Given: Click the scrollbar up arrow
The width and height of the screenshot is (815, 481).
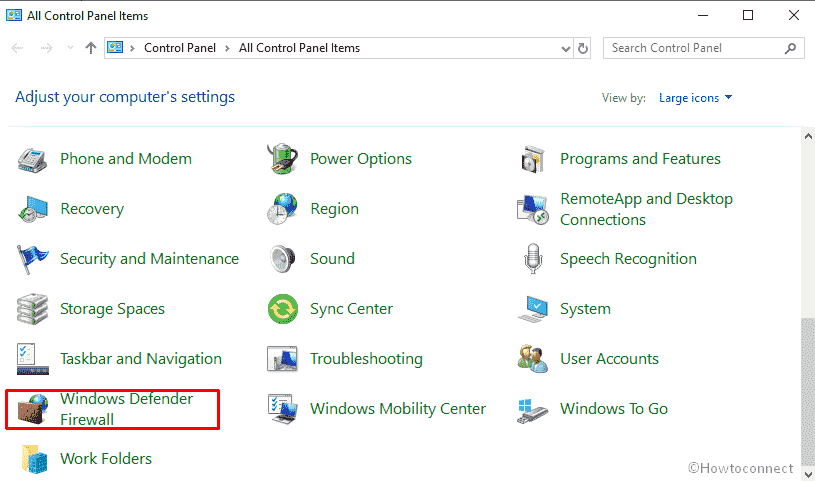Looking at the screenshot, I should click(x=808, y=136).
